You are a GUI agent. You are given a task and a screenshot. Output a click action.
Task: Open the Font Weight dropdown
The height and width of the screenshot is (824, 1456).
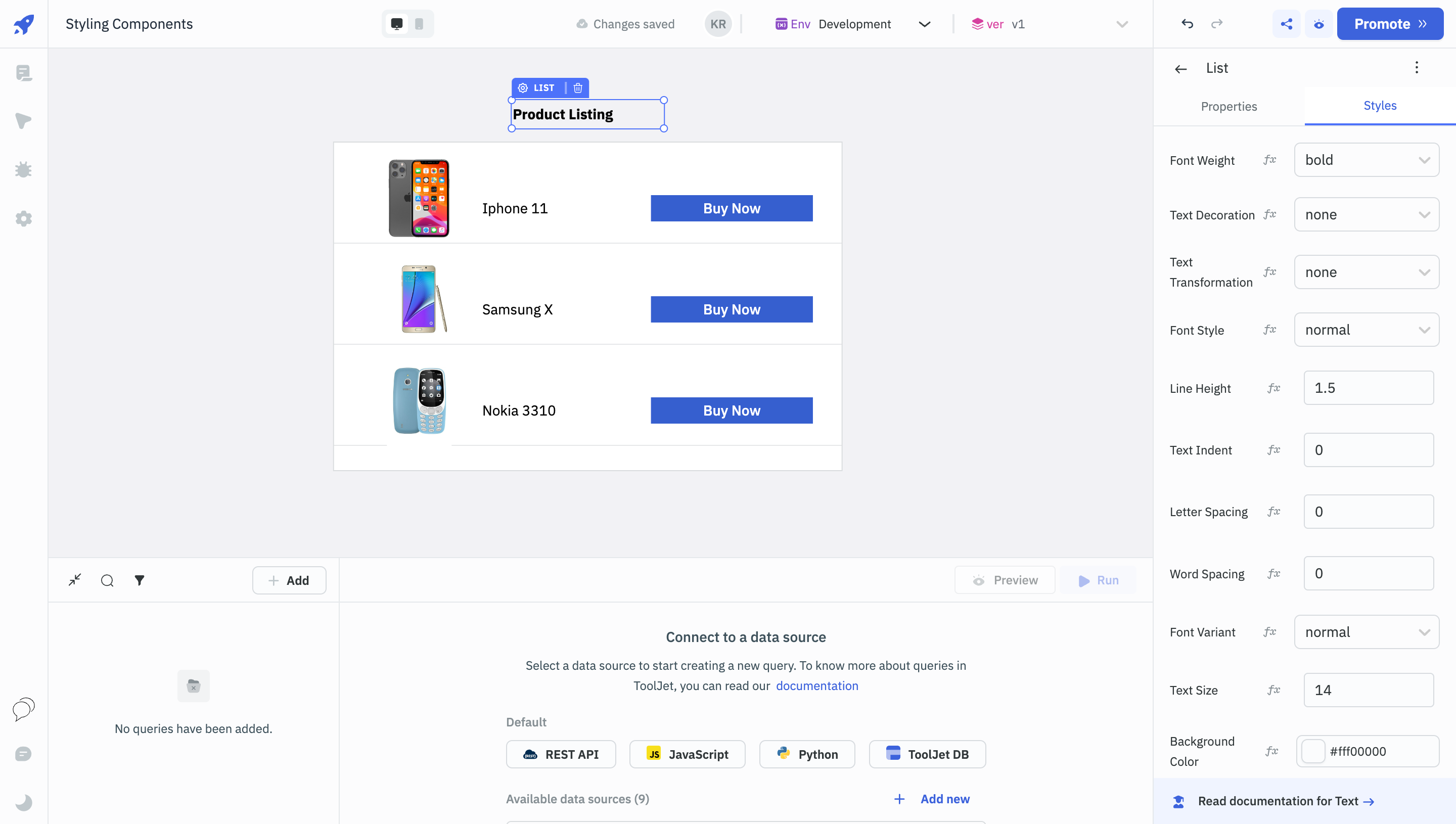(x=1366, y=160)
